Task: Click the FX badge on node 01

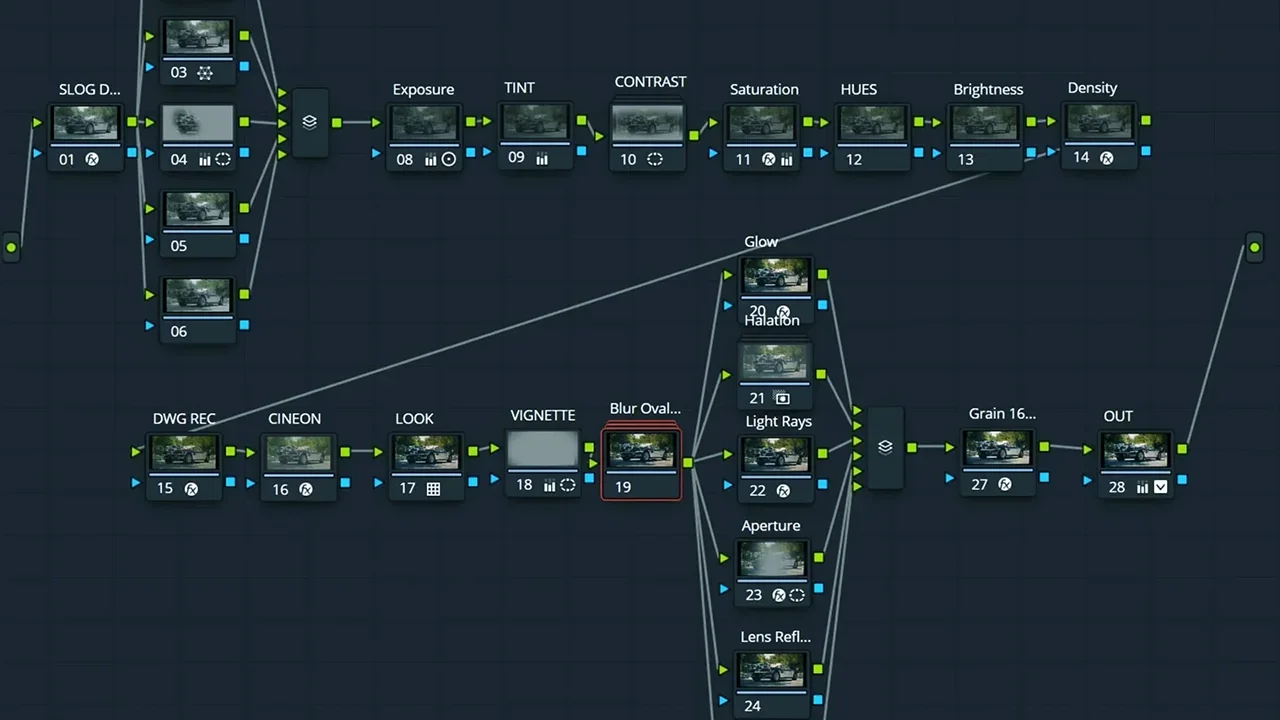Action: click(x=92, y=159)
